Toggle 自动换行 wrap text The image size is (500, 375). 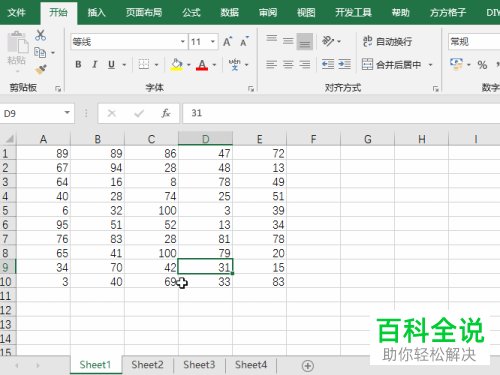pos(387,42)
